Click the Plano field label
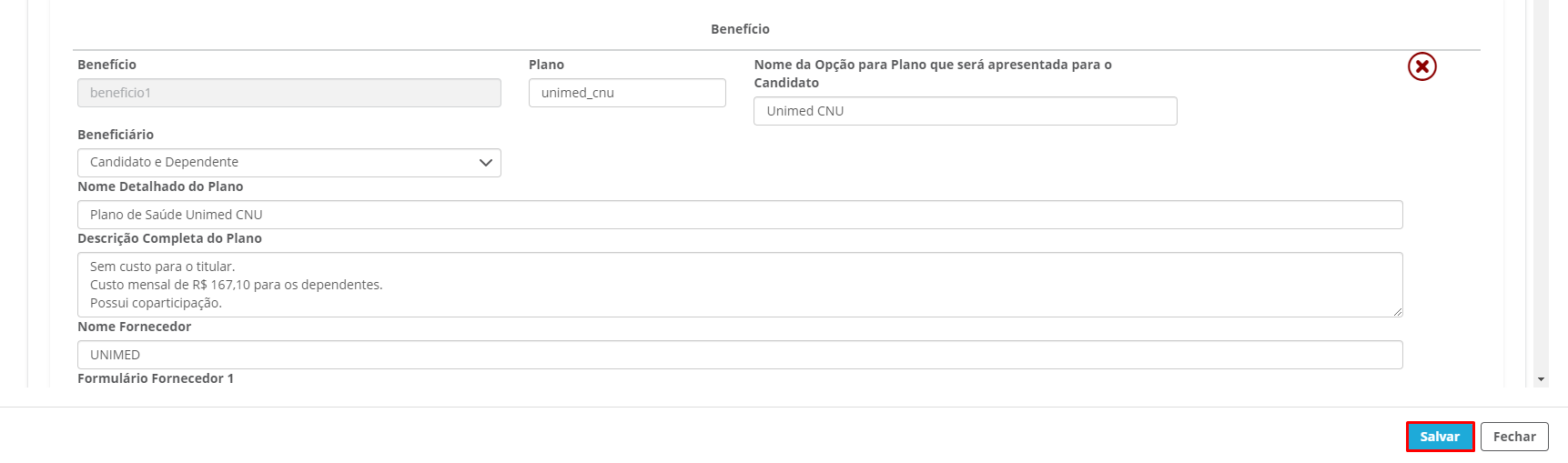The width and height of the screenshot is (1568, 463). pyautogui.click(x=546, y=65)
